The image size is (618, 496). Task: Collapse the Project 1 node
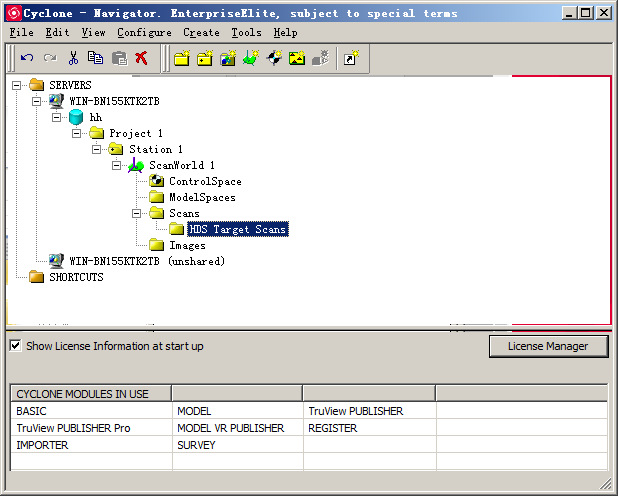pos(77,133)
